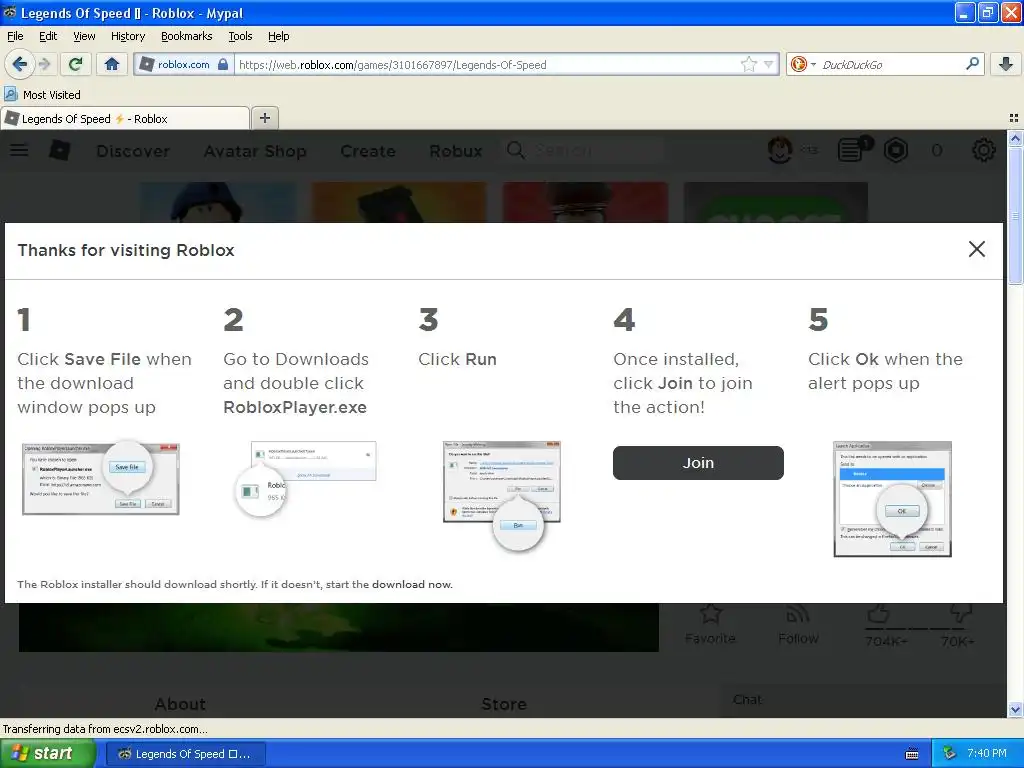Open the Windows start button

tap(48, 753)
